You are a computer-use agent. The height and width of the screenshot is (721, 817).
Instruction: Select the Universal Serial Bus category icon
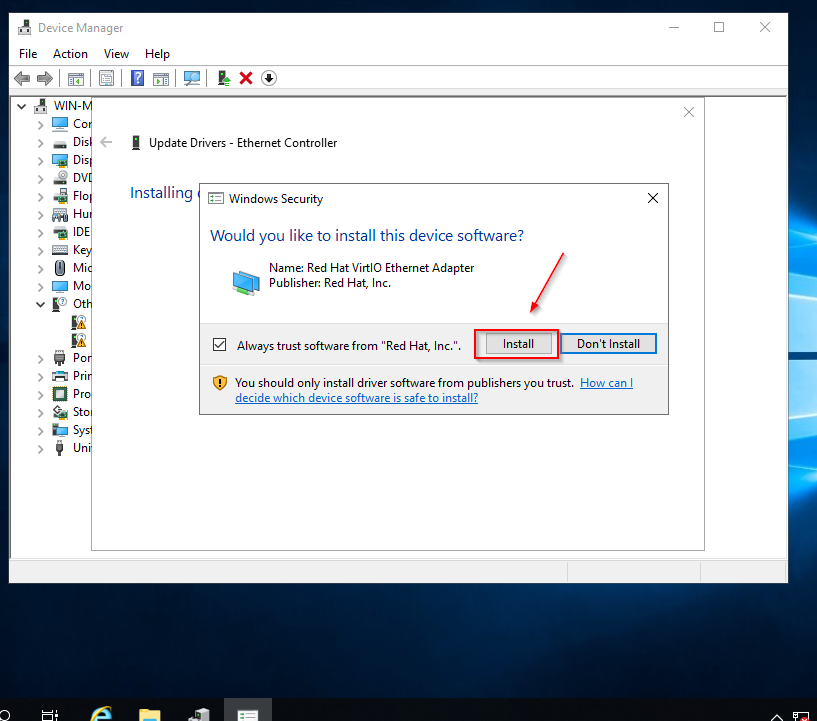[59, 448]
